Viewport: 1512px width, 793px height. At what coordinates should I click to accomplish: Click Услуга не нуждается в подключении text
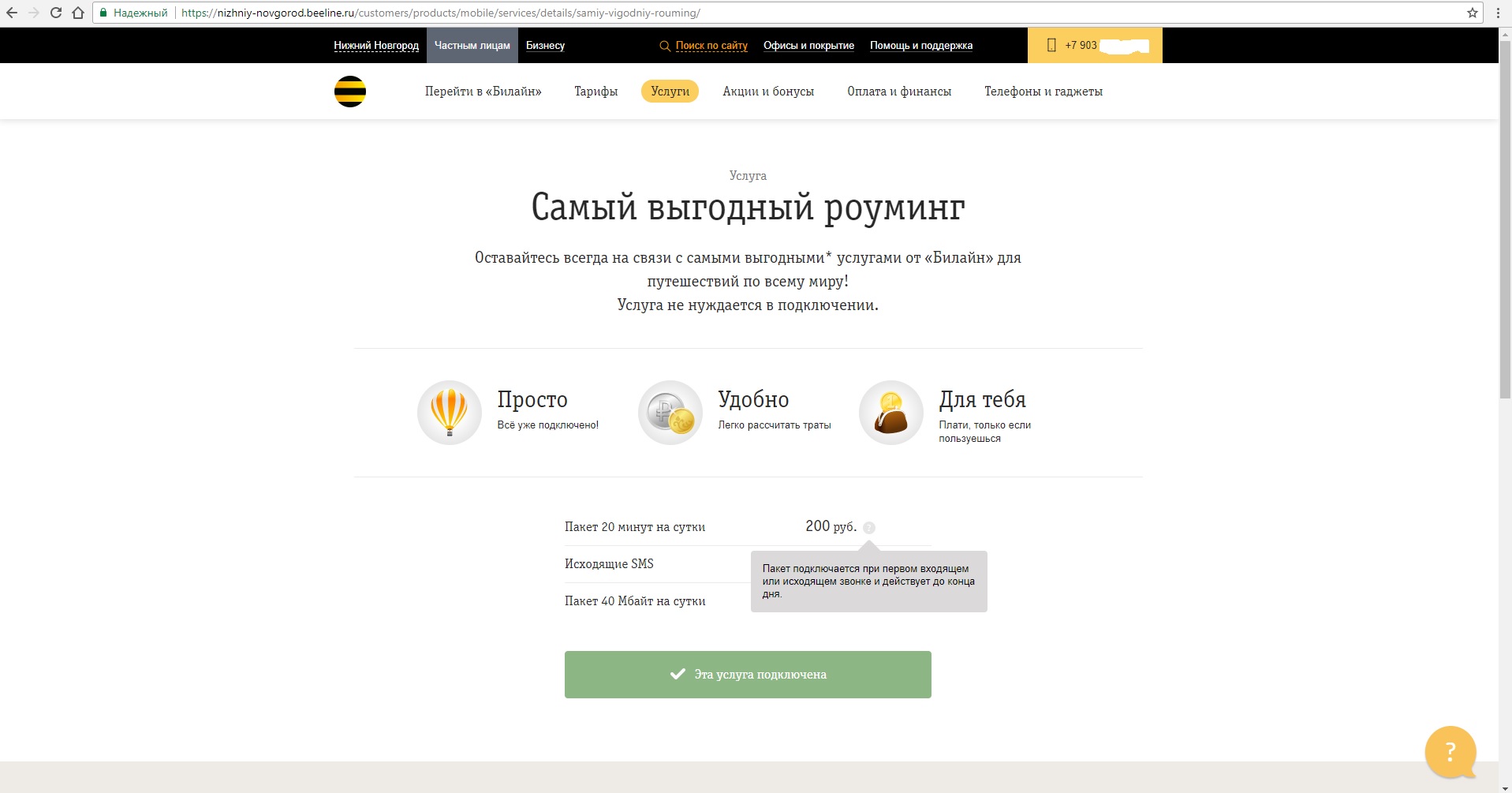pos(748,305)
